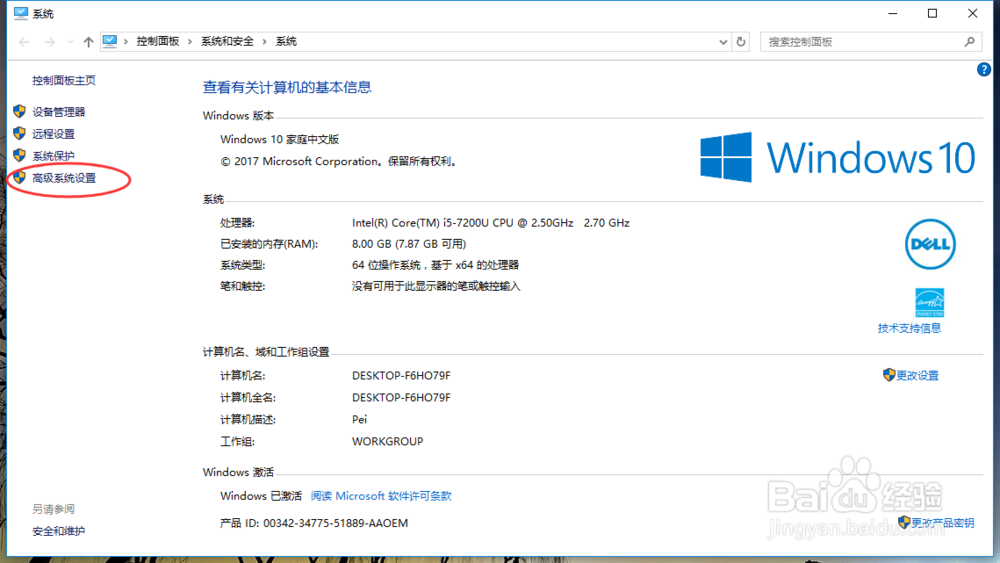Image resolution: width=1000 pixels, height=563 pixels.
Task: Click system window icon in title bar
Action: coord(20,13)
